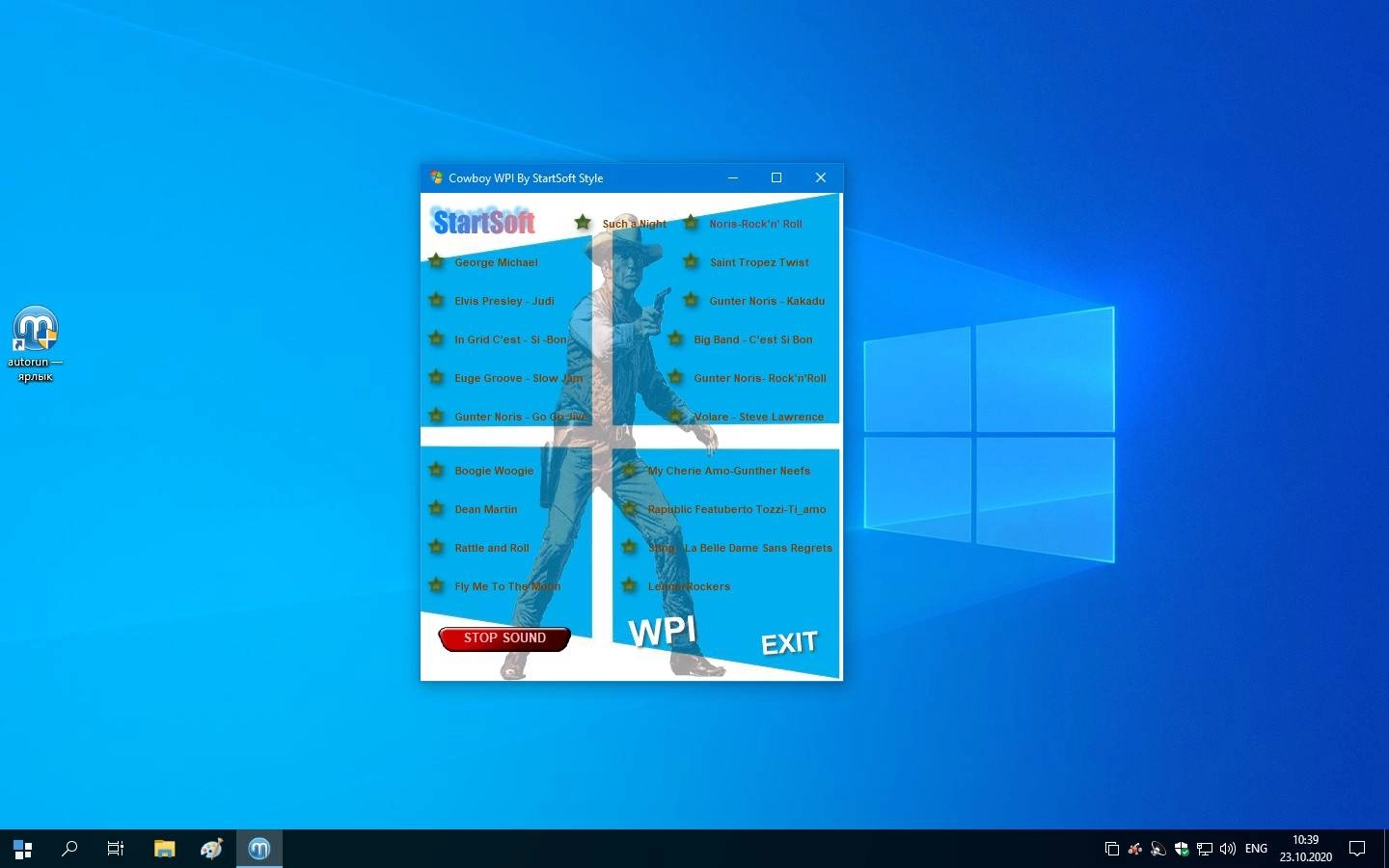The width and height of the screenshot is (1389, 868).
Task: Switch the ENG input language indicator
Action: click(x=1256, y=849)
